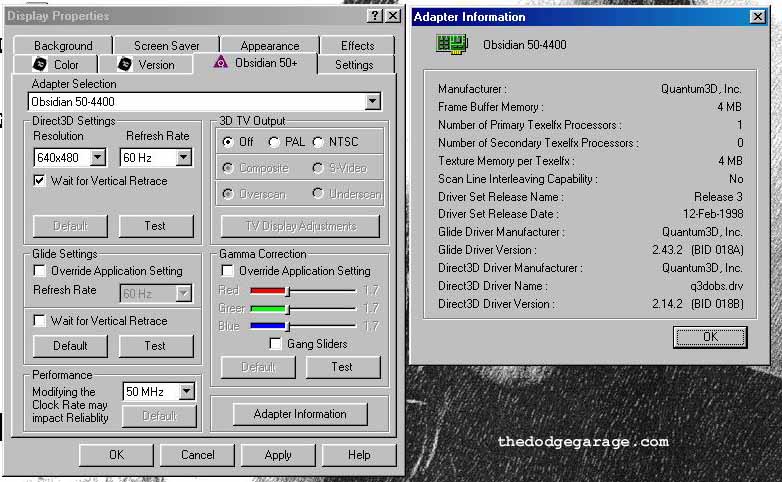The width and height of the screenshot is (782, 482).
Task: Check the Gang Sliders box
Action: click(275, 343)
